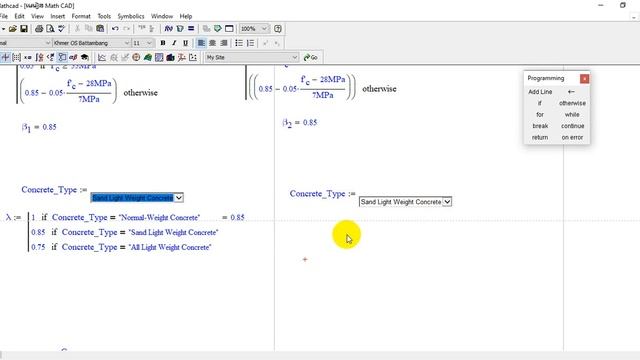Insert an X-Y plot from graph toolbar
640x360 pixels.
pyautogui.click(x=102, y=58)
